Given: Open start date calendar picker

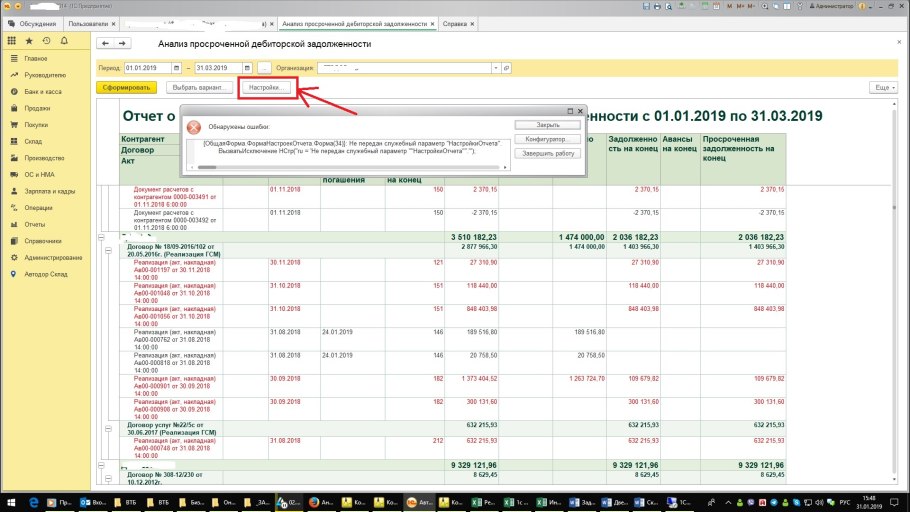Looking at the screenshot, I should [x=176, y=68].
